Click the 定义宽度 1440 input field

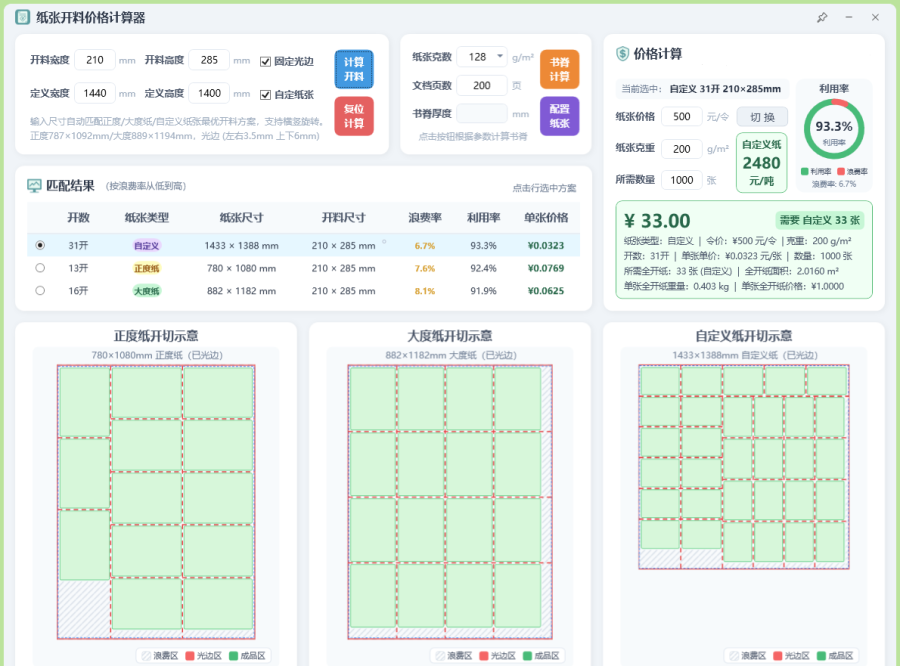pyautogui.click(x=95, y=93)
